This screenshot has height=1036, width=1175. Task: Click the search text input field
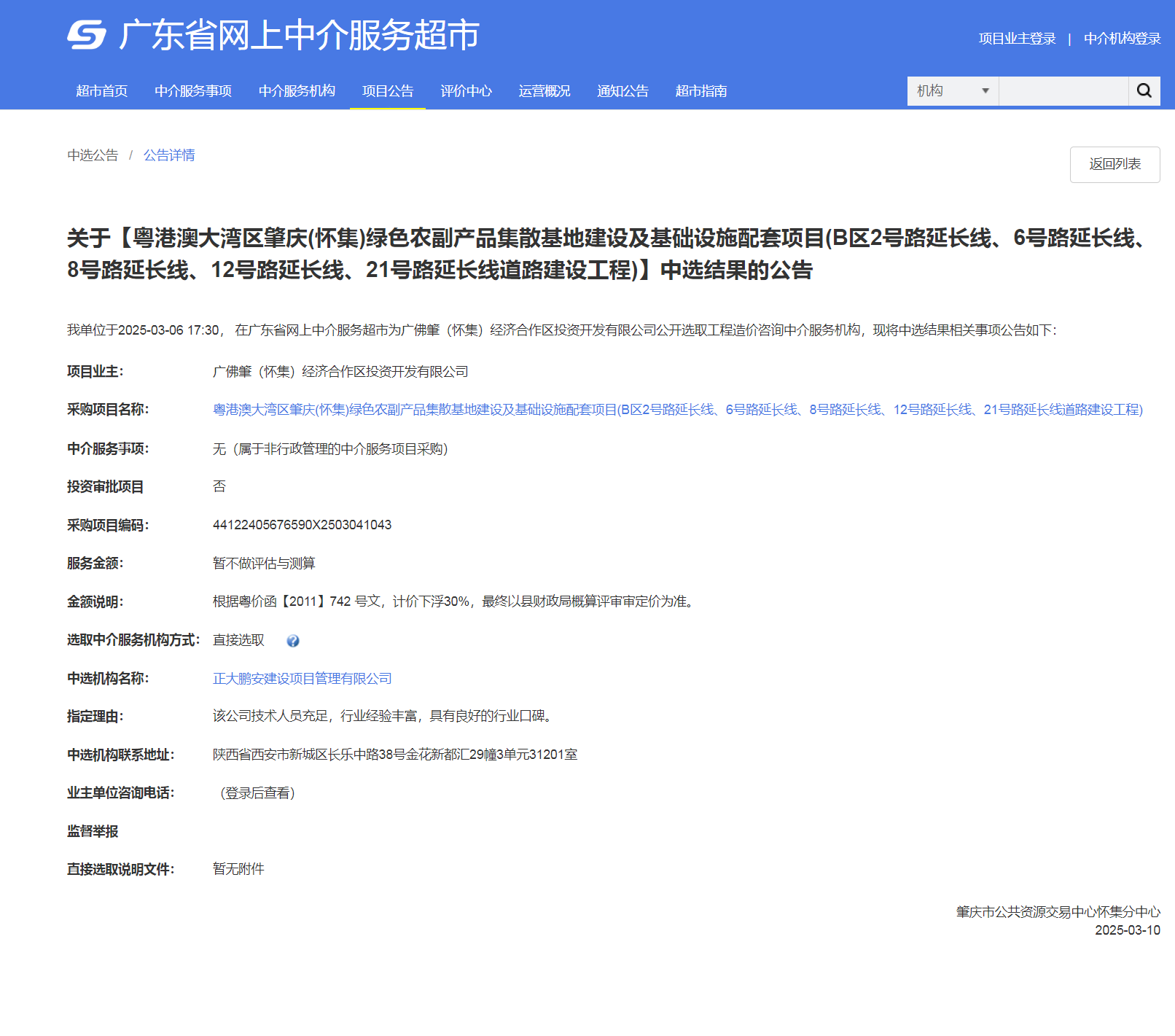tap(1063, 91)
